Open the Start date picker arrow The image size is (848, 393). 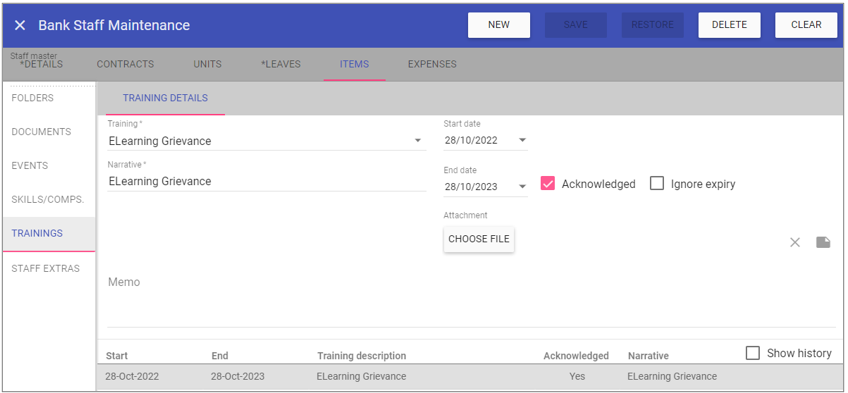tap(522, 140)
